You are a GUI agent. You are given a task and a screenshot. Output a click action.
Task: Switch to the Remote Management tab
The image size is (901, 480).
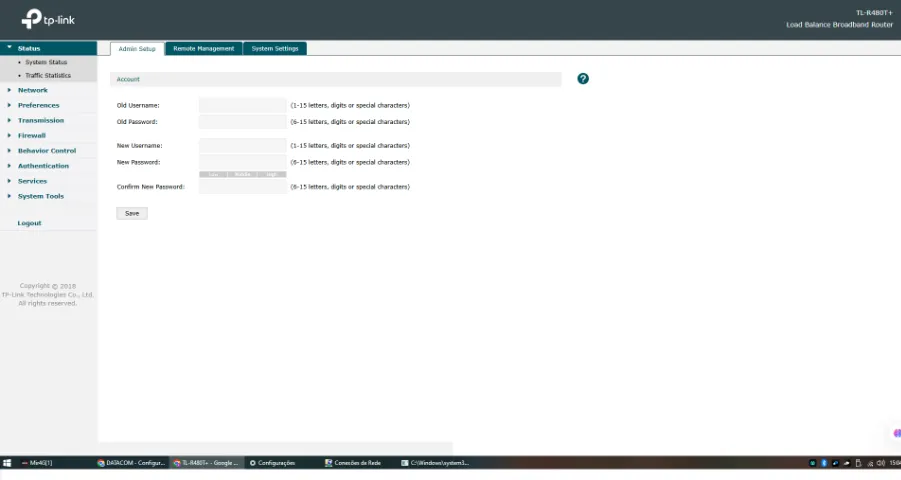click(x=204, y=49)
